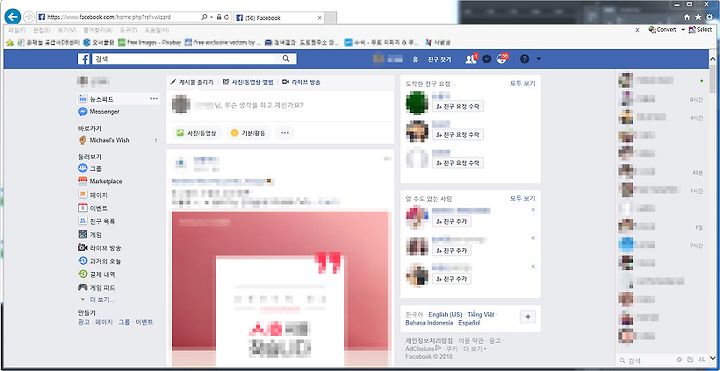Image resolution: width=720 pixels, height=371 pixels.
Task: Open the Tools (도구) browser menu
Action: [129, 30]
